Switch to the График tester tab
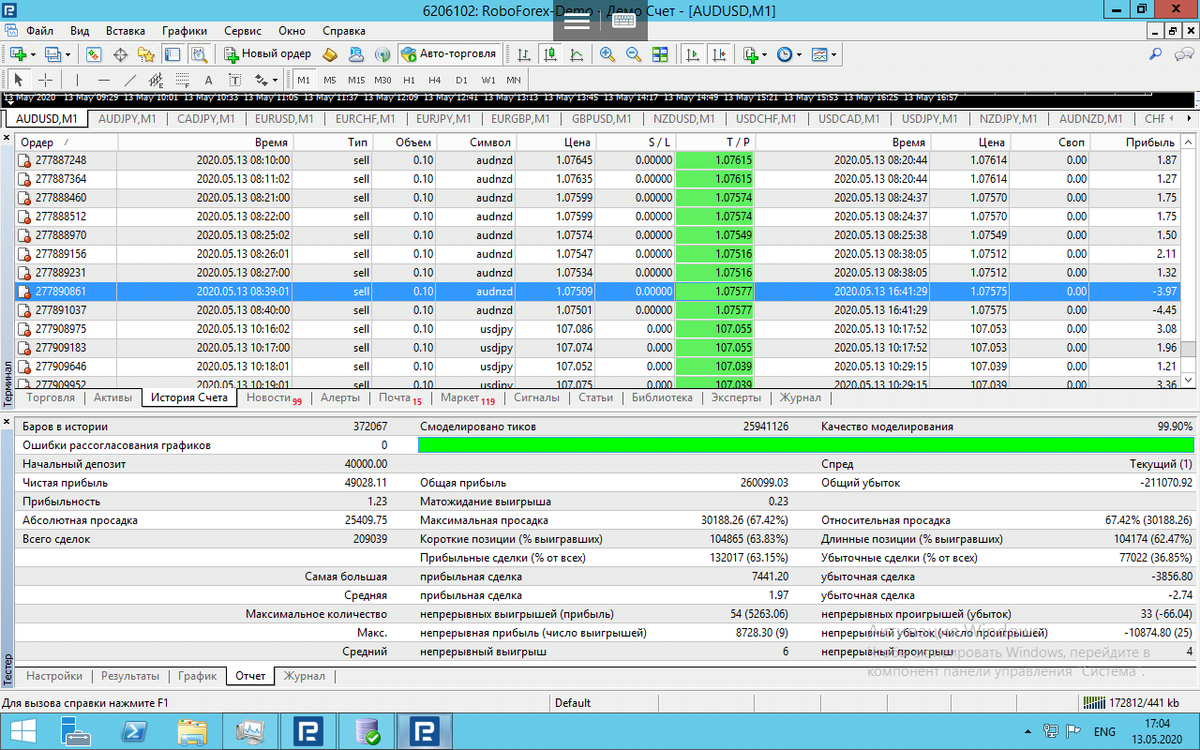Image resolution: width=1200 pixels, height=750 pixels. tap(198, 676)
